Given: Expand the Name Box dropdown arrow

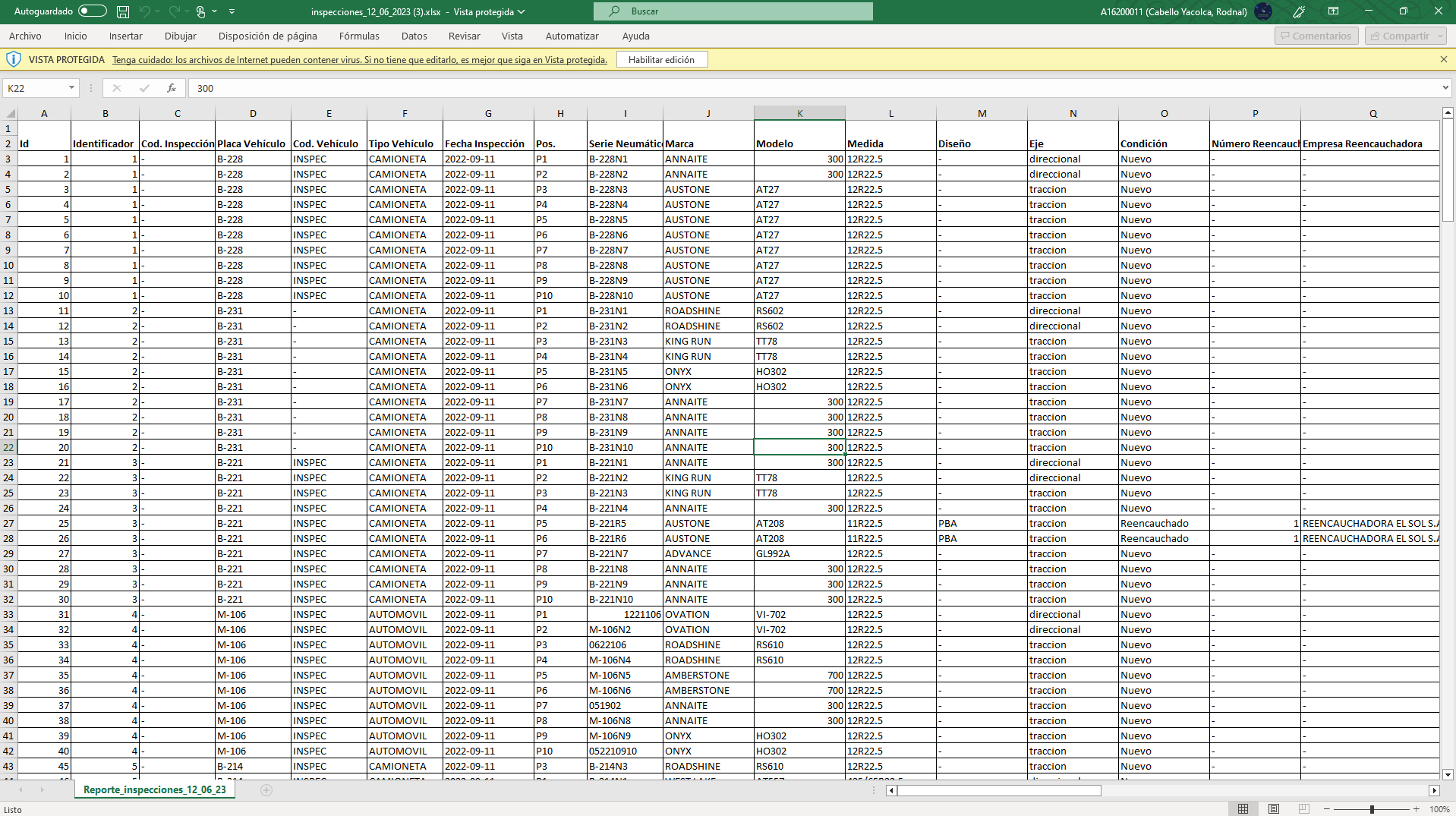Looking at the screenshot, I should [x=71, y=88].
